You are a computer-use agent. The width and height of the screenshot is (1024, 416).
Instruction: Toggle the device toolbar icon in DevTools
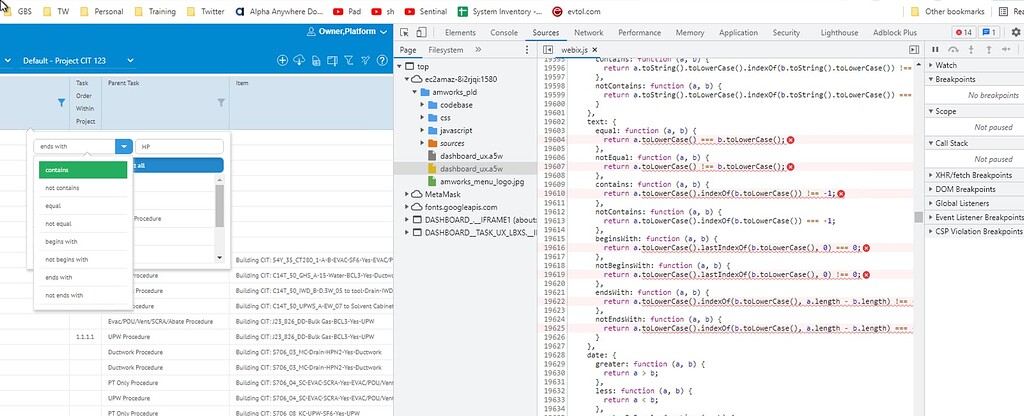click(421, 32)
